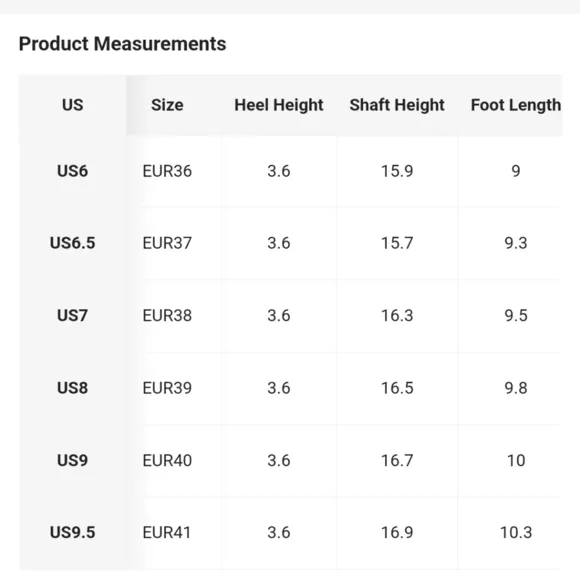The height and width of the screenshot is (580, 580).
Task: Select the US8 row label
Action: [72, 388]
